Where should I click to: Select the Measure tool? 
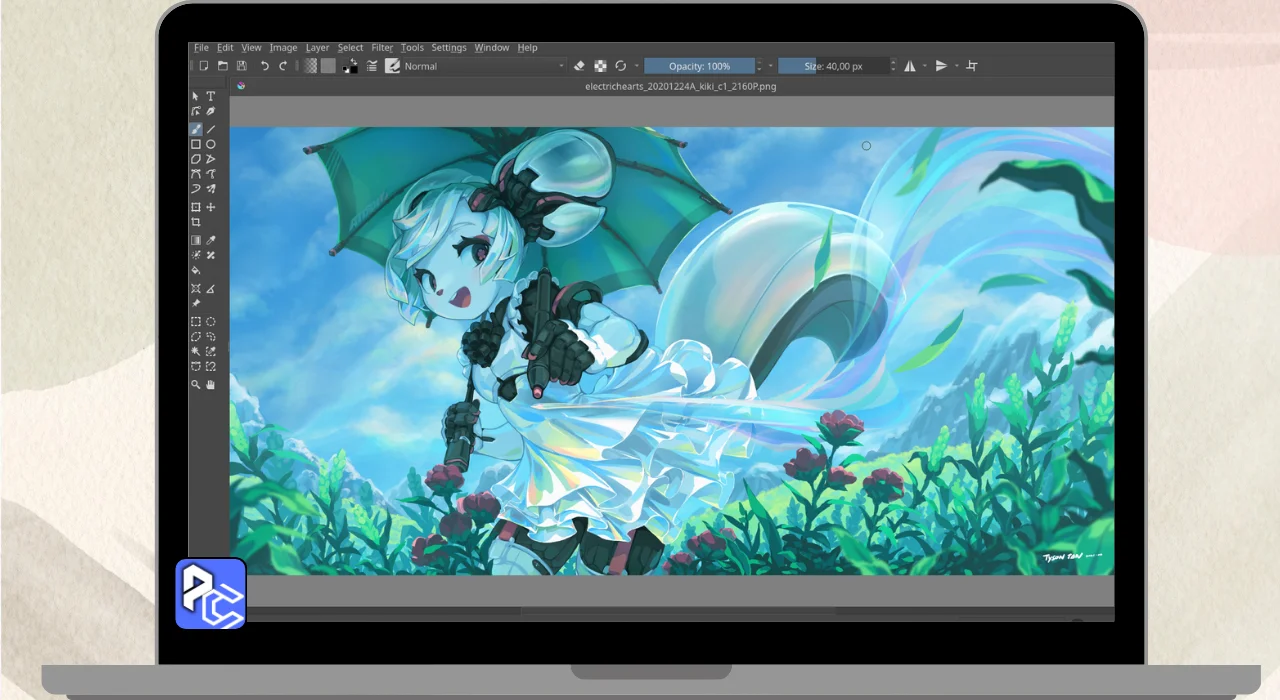(x=211, y=289)
